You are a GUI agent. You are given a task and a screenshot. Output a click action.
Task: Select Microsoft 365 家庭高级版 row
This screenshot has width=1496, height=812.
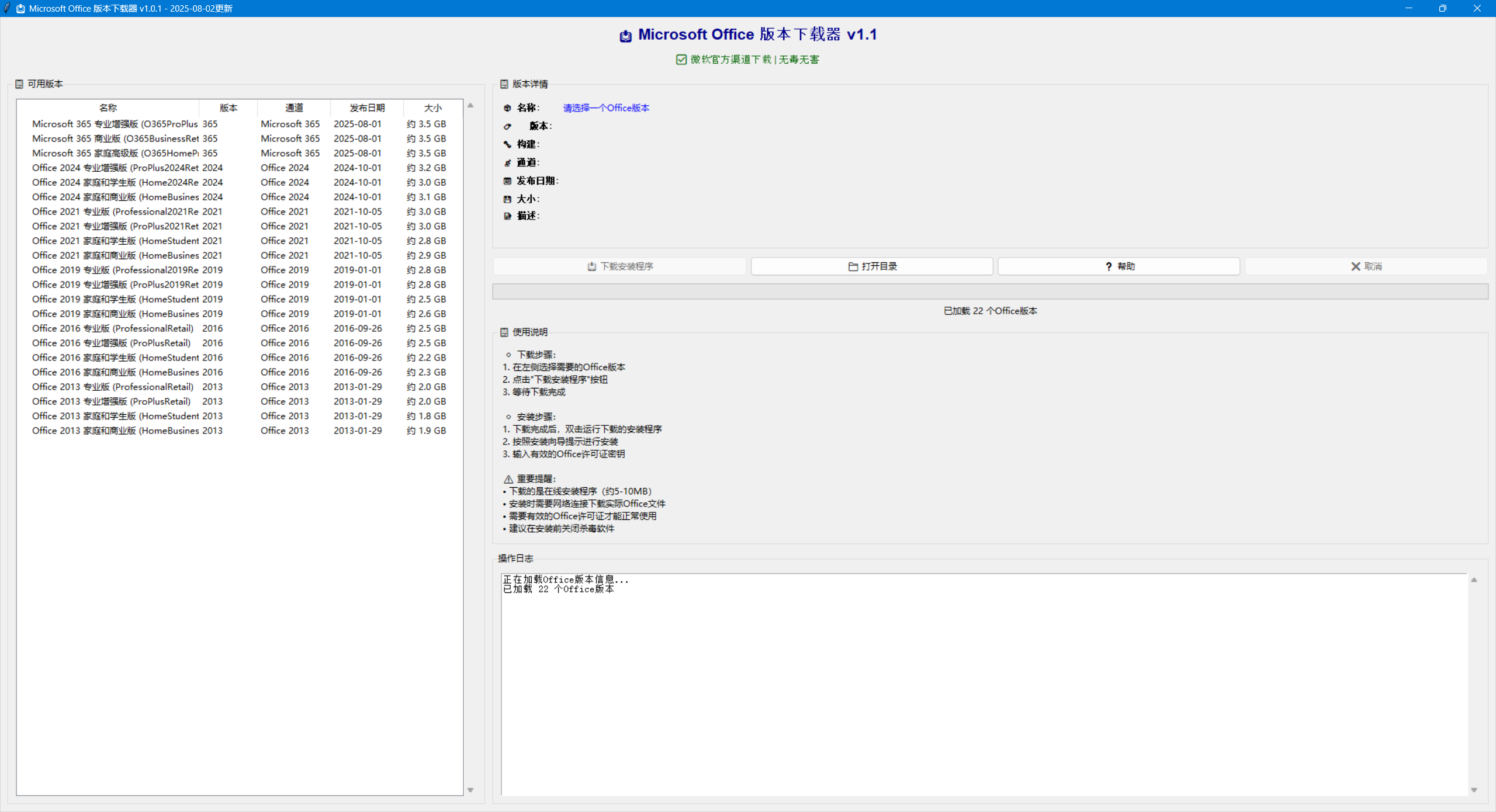point(240,153)
